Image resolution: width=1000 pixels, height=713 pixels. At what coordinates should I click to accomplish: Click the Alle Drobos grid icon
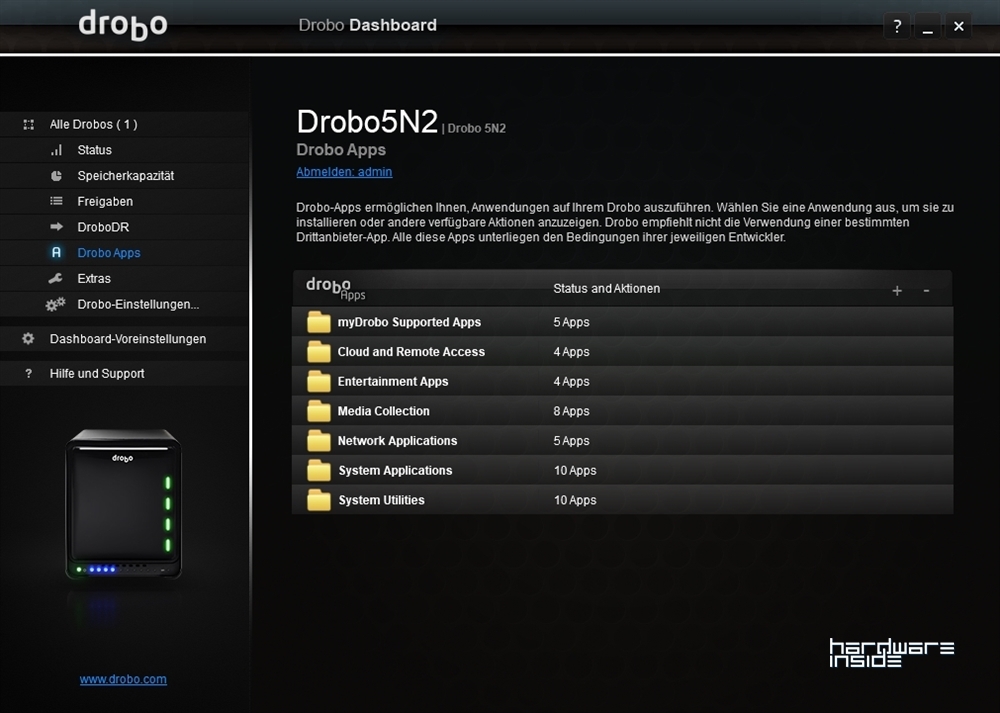pyautogui.click(x=29, y=124)
